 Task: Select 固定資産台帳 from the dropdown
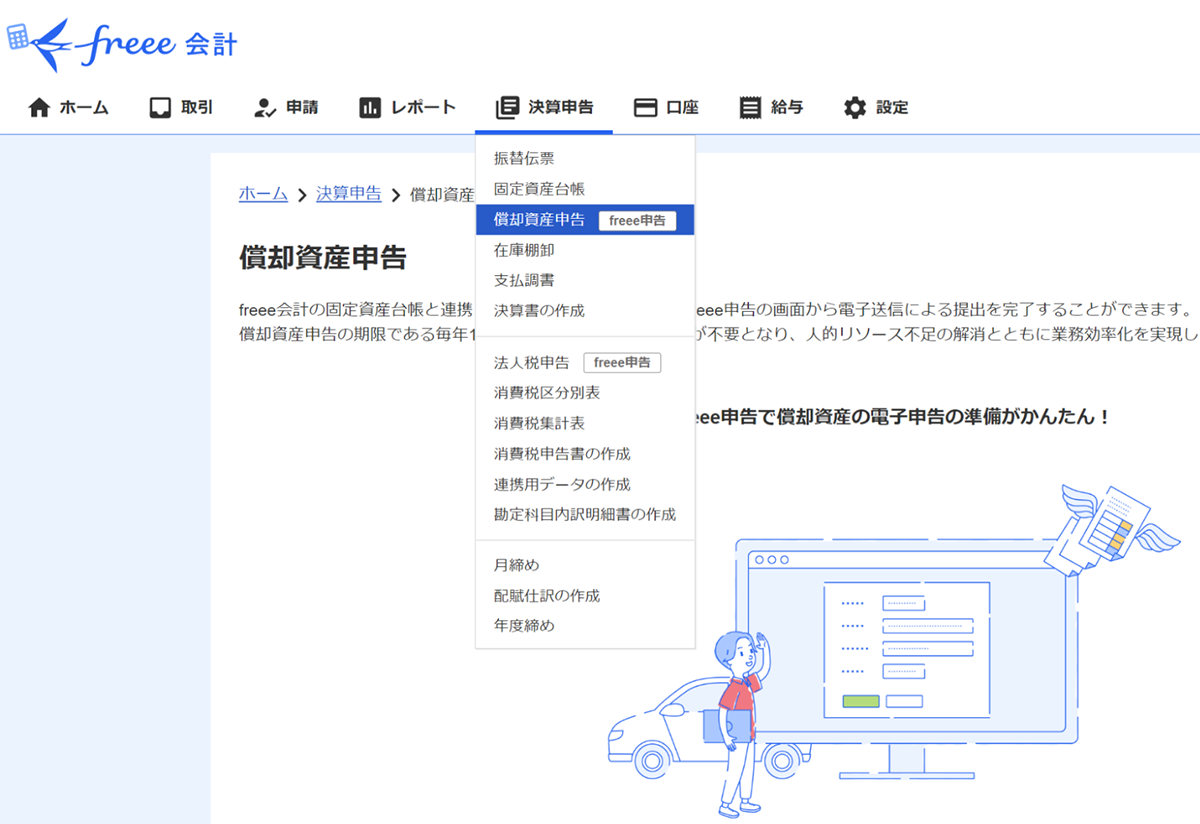585,188
